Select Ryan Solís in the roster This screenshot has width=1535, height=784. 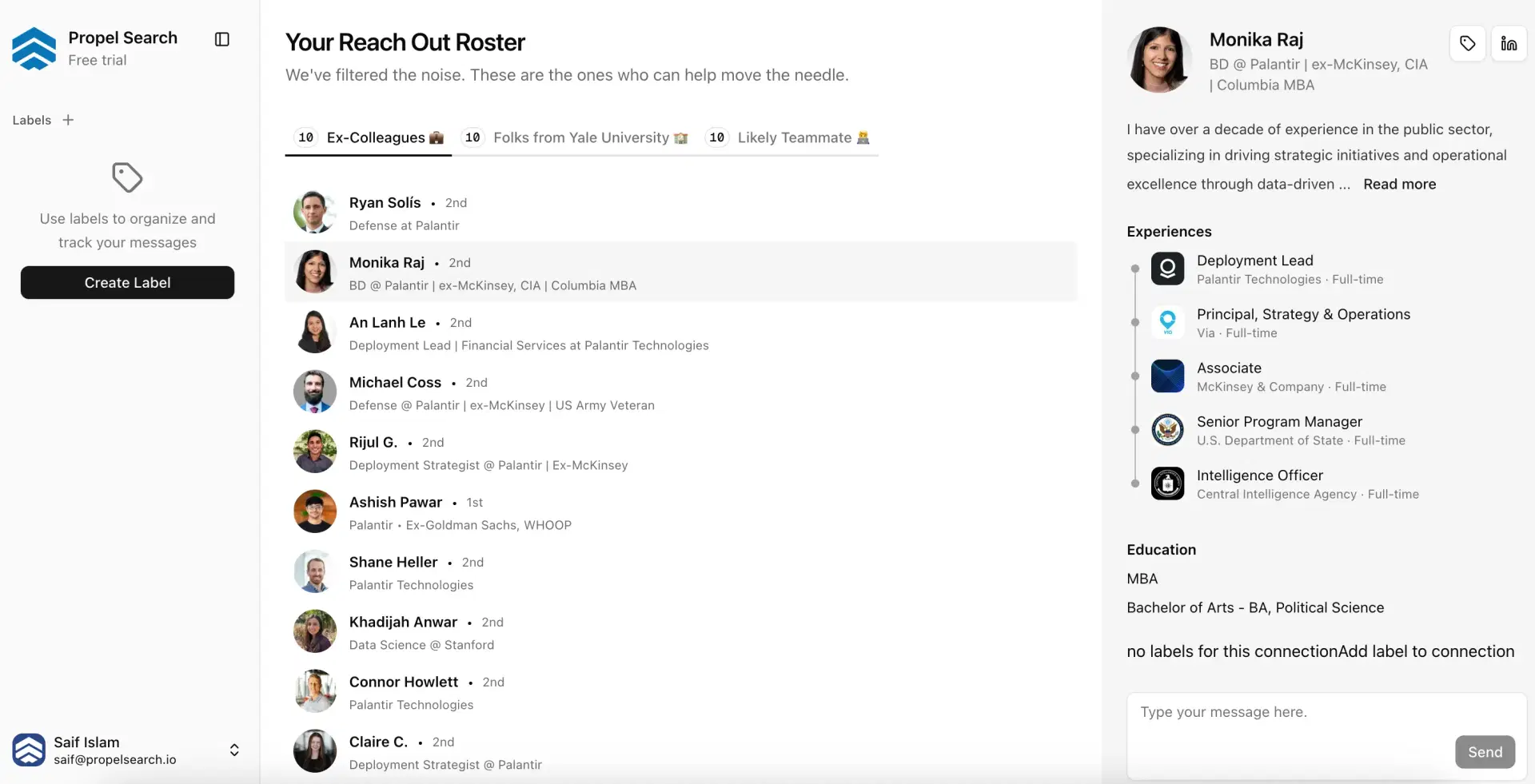click(681, 212)
